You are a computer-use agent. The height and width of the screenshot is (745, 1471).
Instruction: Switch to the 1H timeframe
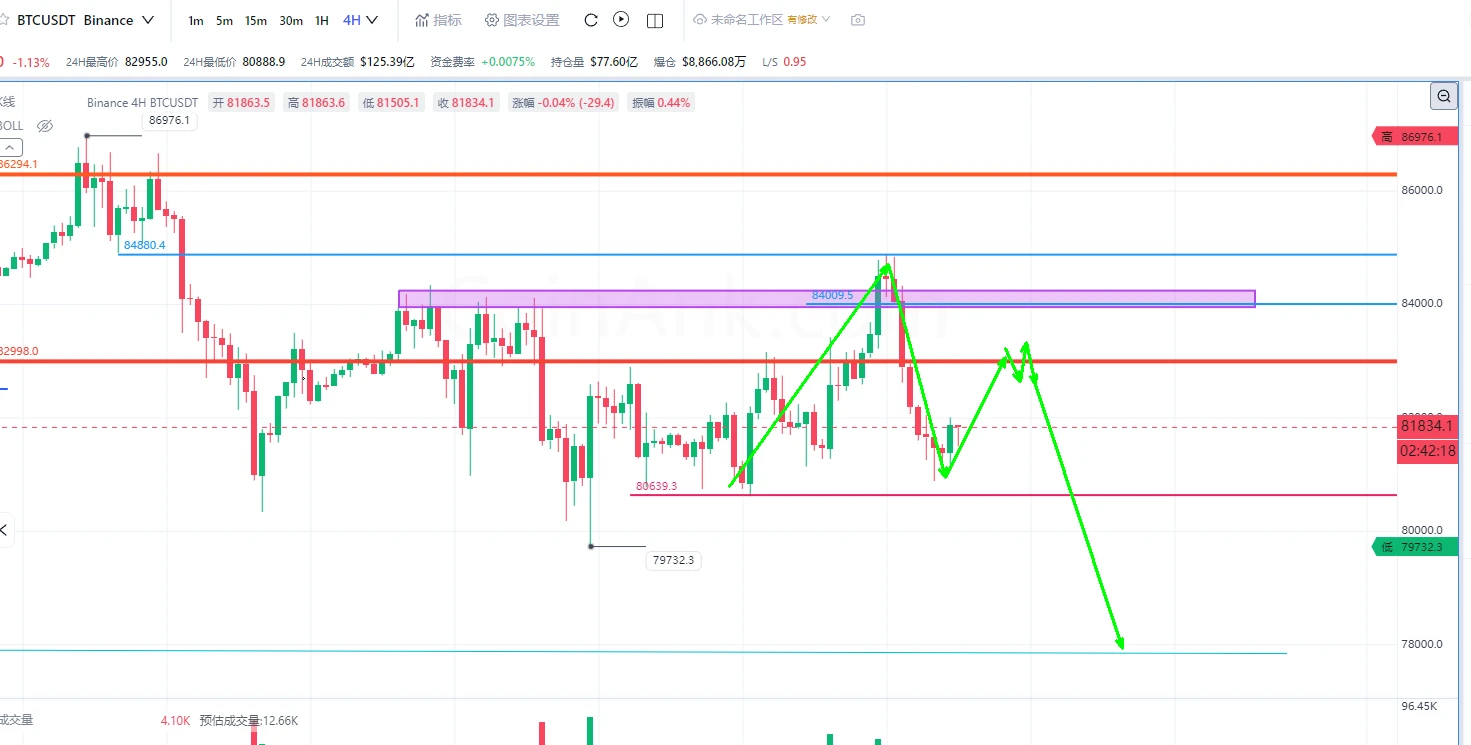coord(321,20)
